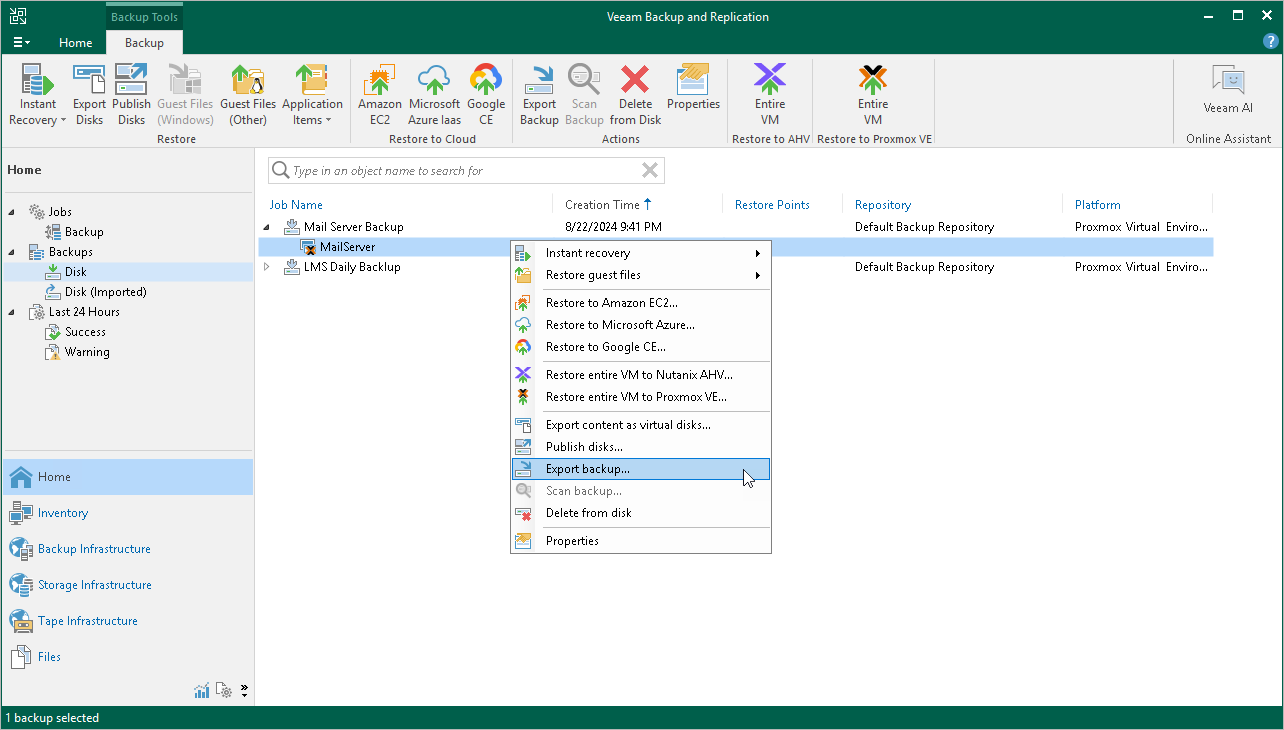Open the main application menu button
The image size is (1284, 730).
22,43
